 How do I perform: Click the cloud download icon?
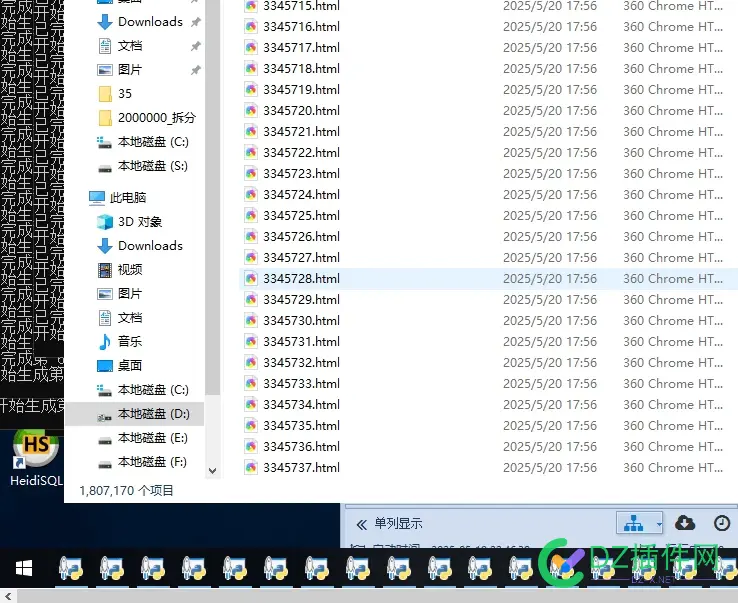click(x=685, y=523)
